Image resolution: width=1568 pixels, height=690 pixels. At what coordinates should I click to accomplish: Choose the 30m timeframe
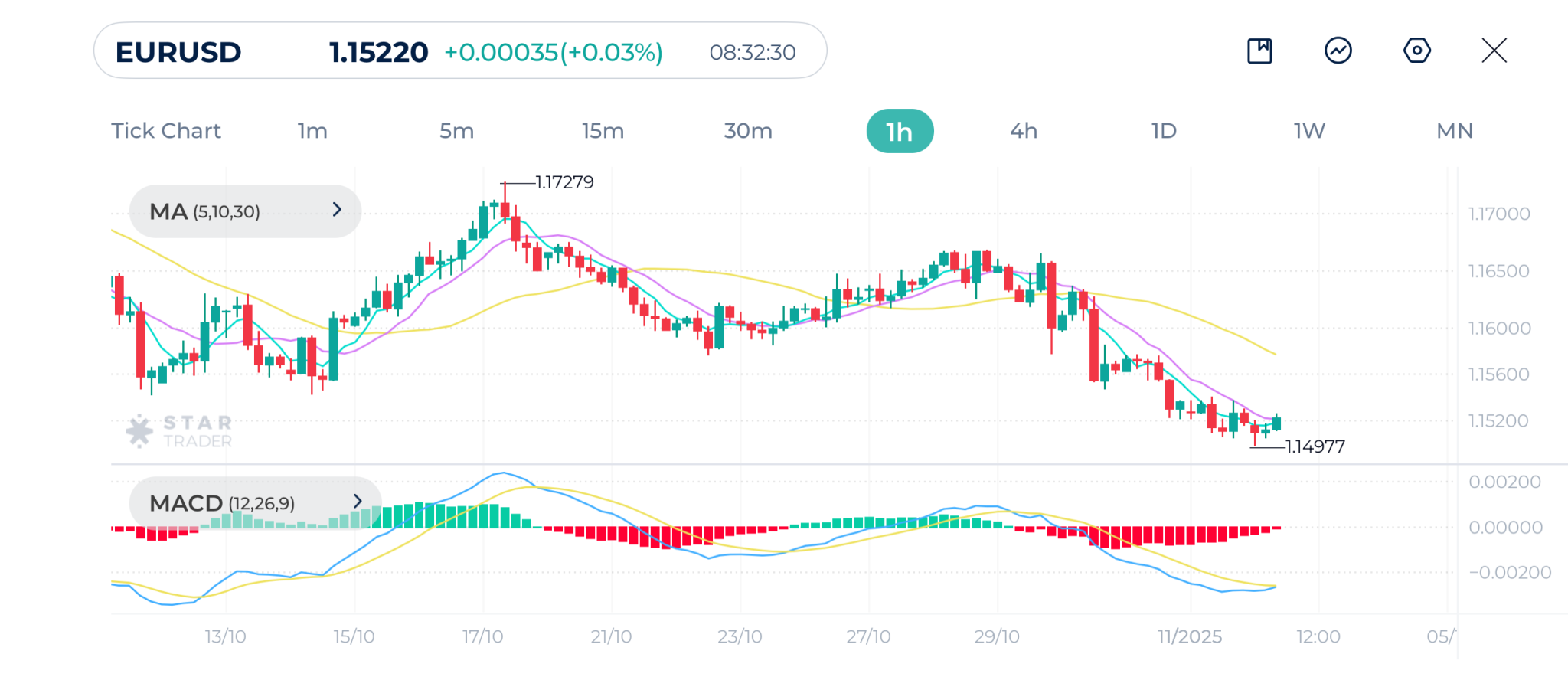click(748, 131)
